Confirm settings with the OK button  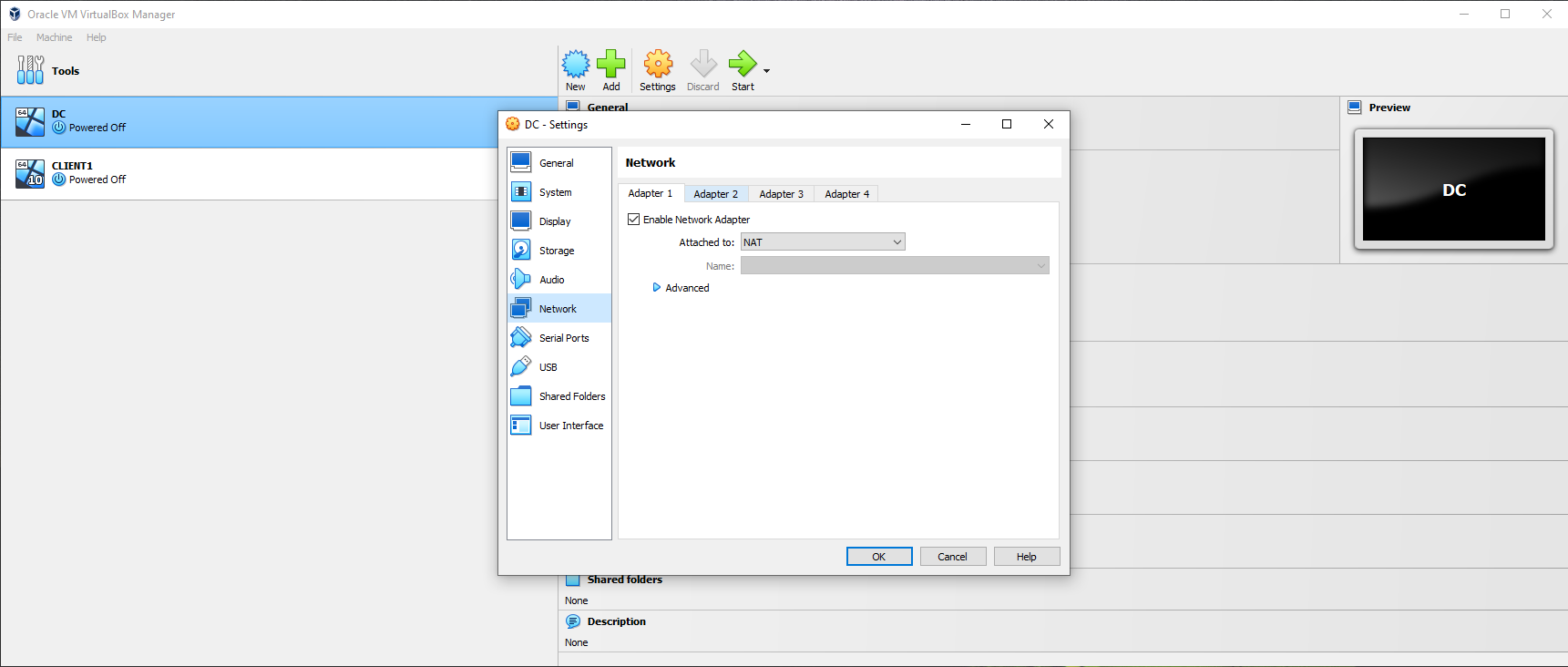879,557
